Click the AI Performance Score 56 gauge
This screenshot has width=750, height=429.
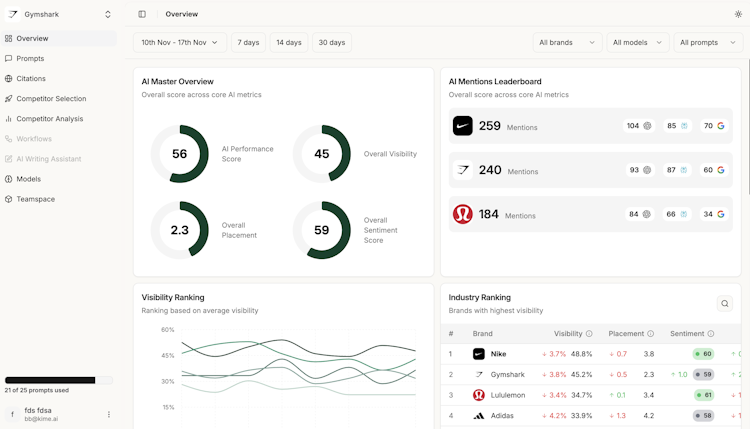click(x=180, y=154)
